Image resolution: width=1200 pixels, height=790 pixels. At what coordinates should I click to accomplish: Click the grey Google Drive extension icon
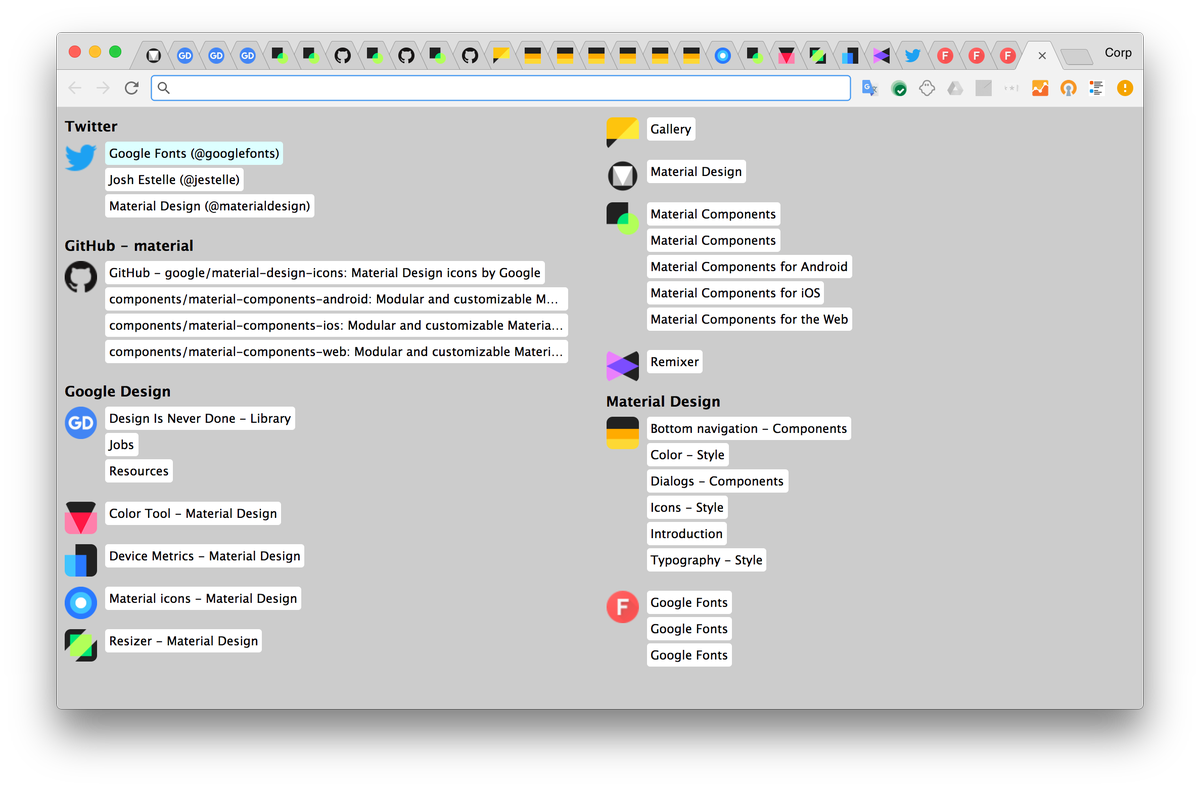[x=955, y=88]
